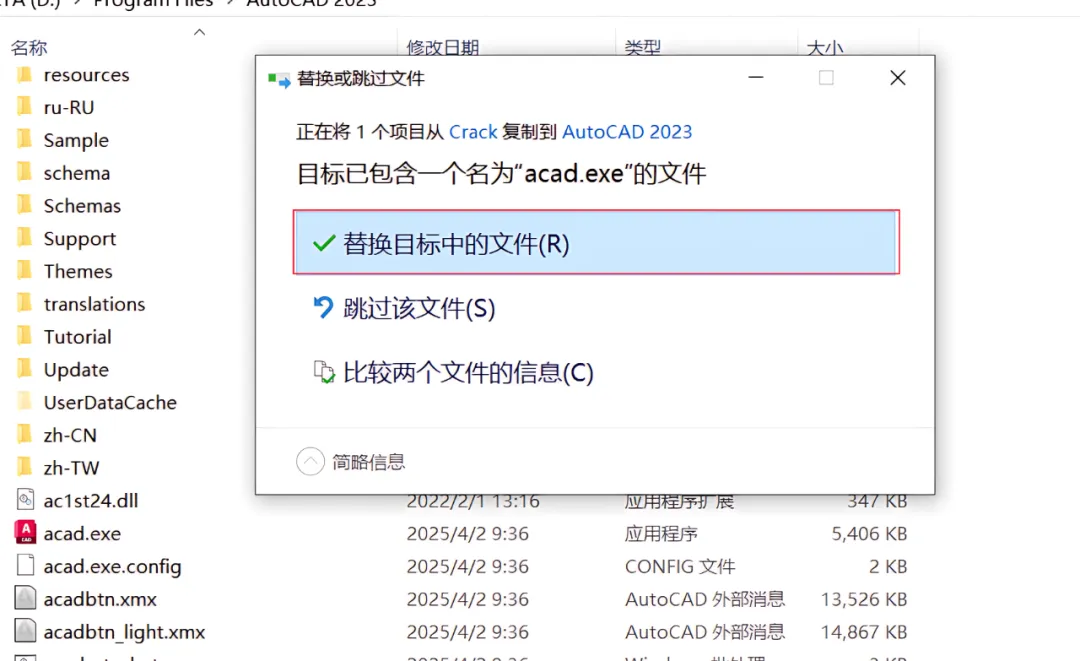
Task: Click the Tutorial folder icon
Action: pos(24,336)
